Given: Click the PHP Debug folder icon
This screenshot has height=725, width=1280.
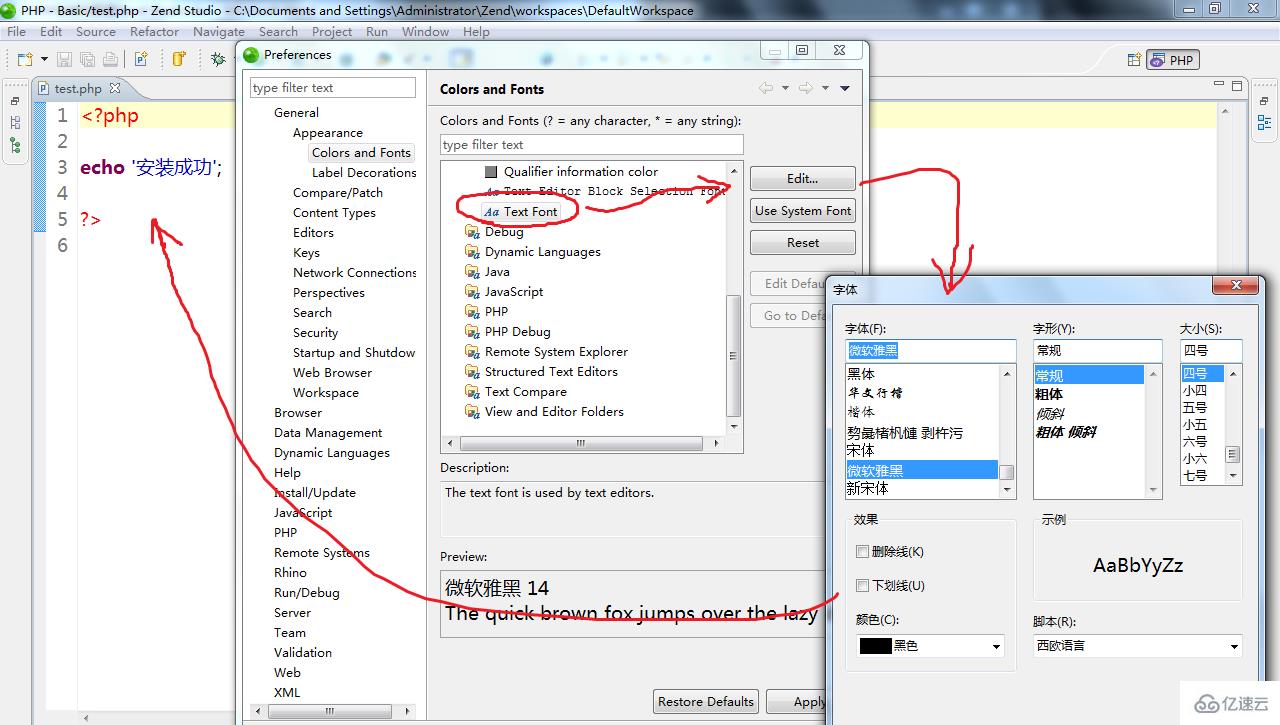Looking at the screenshot, I should pos(472,331).
